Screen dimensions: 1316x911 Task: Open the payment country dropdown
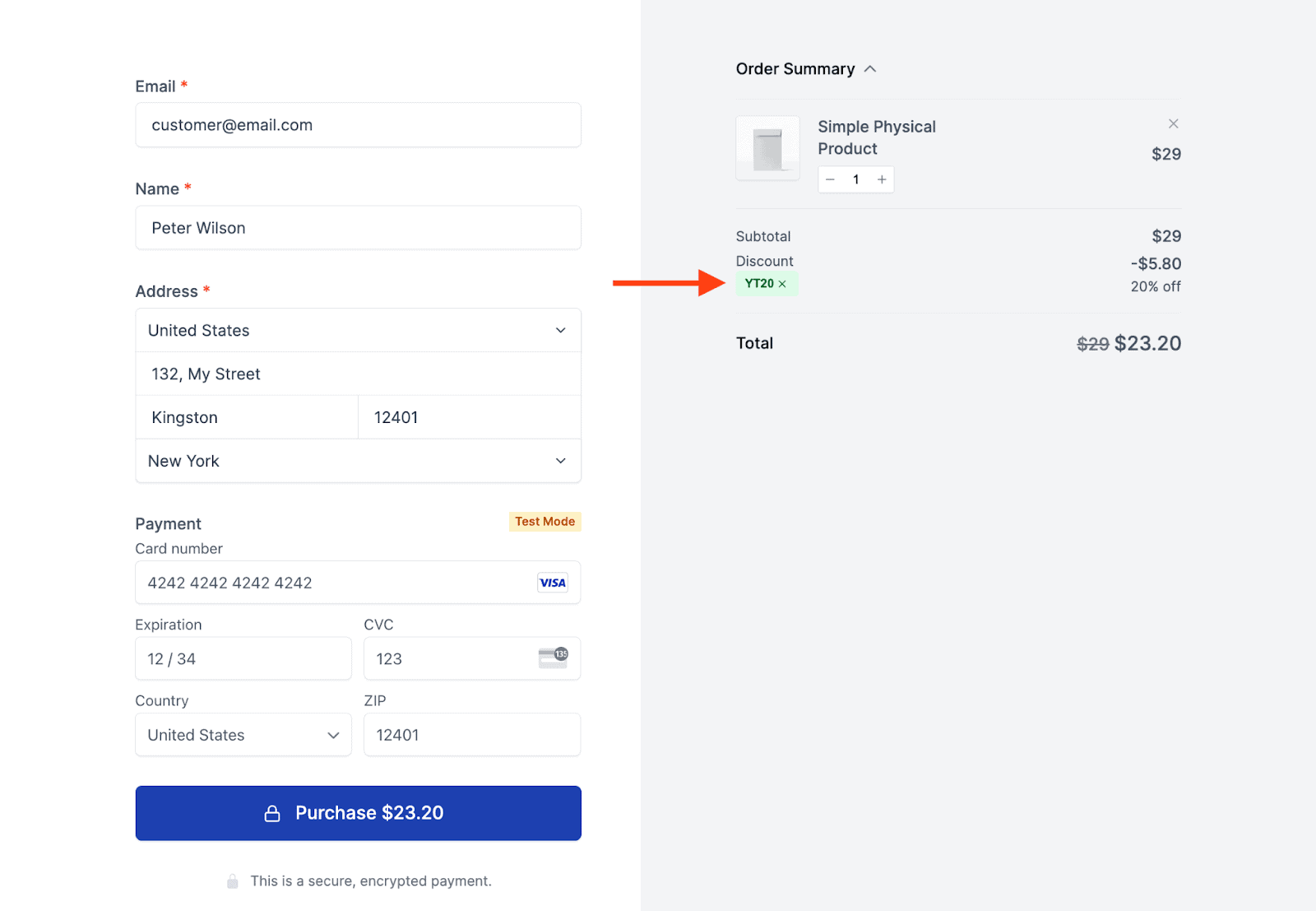click(x=243, y=735)
